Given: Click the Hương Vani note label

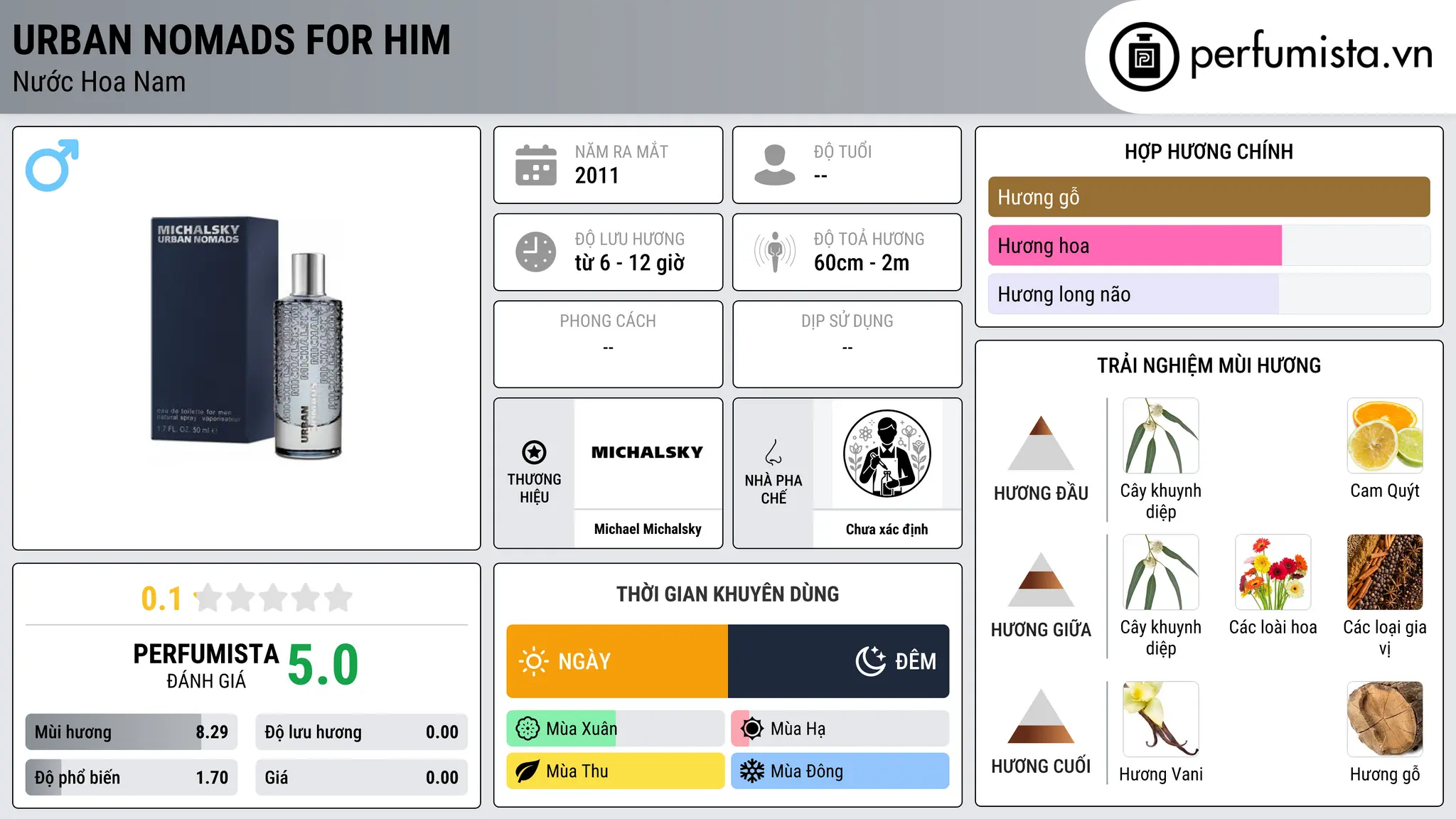Looking at the screenshot, I should 1161,774.
